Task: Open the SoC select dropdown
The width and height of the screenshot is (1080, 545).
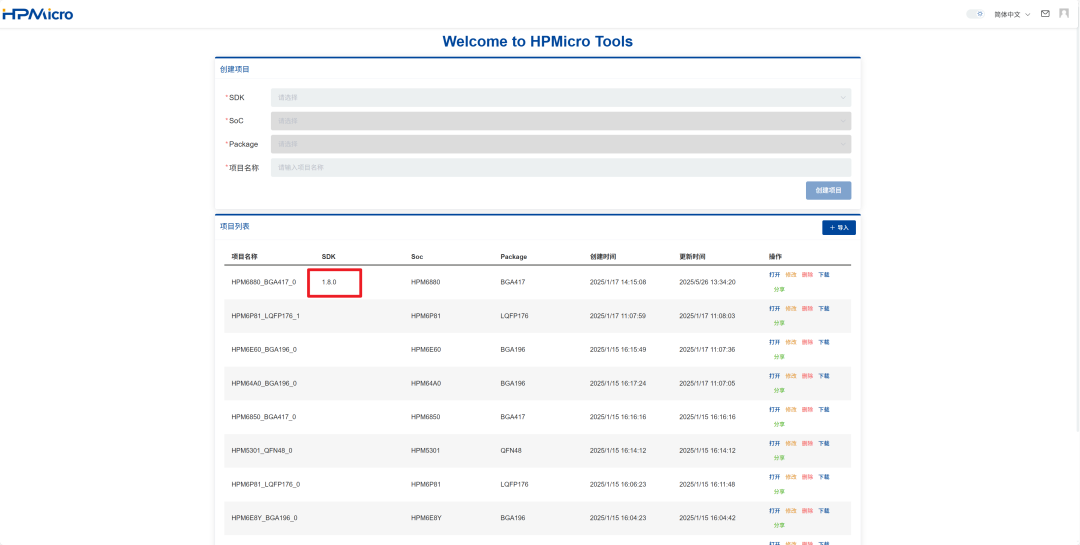Action: (x=561, y=121)
